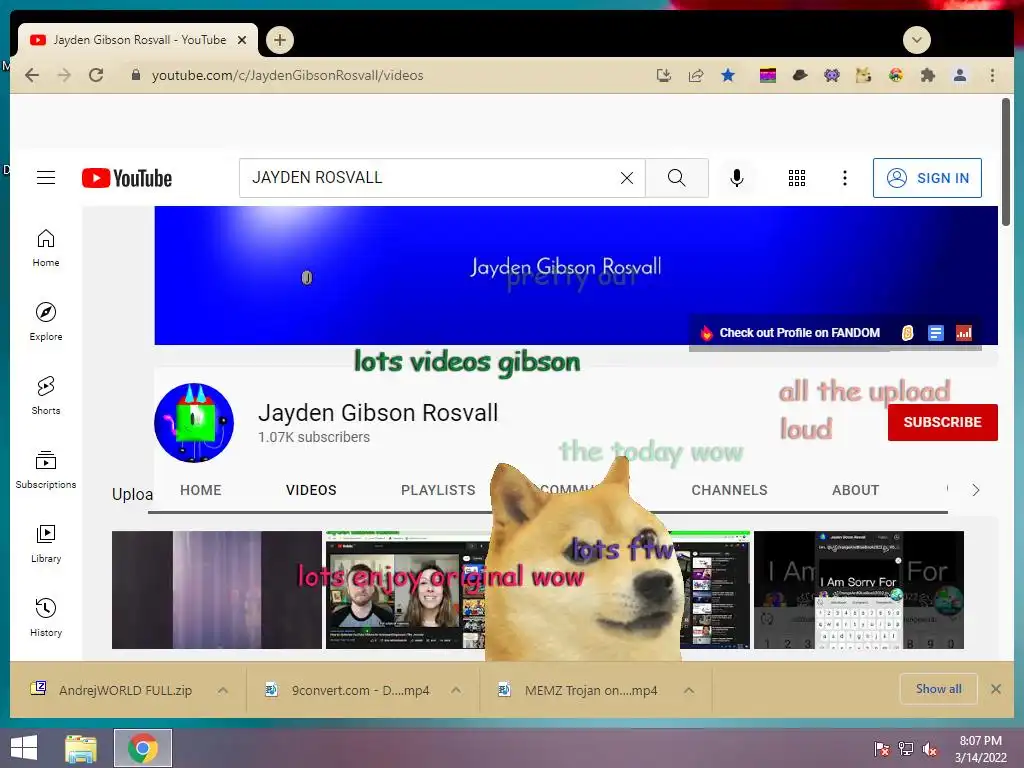
Task: Switch to the HOME channel tab
Action: (x=200, y=490)
